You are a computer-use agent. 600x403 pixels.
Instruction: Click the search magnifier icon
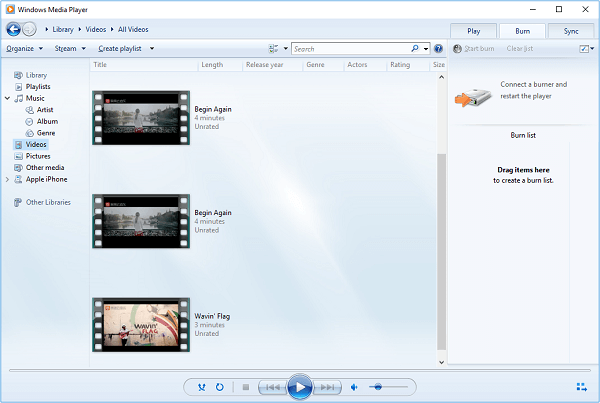415,49
